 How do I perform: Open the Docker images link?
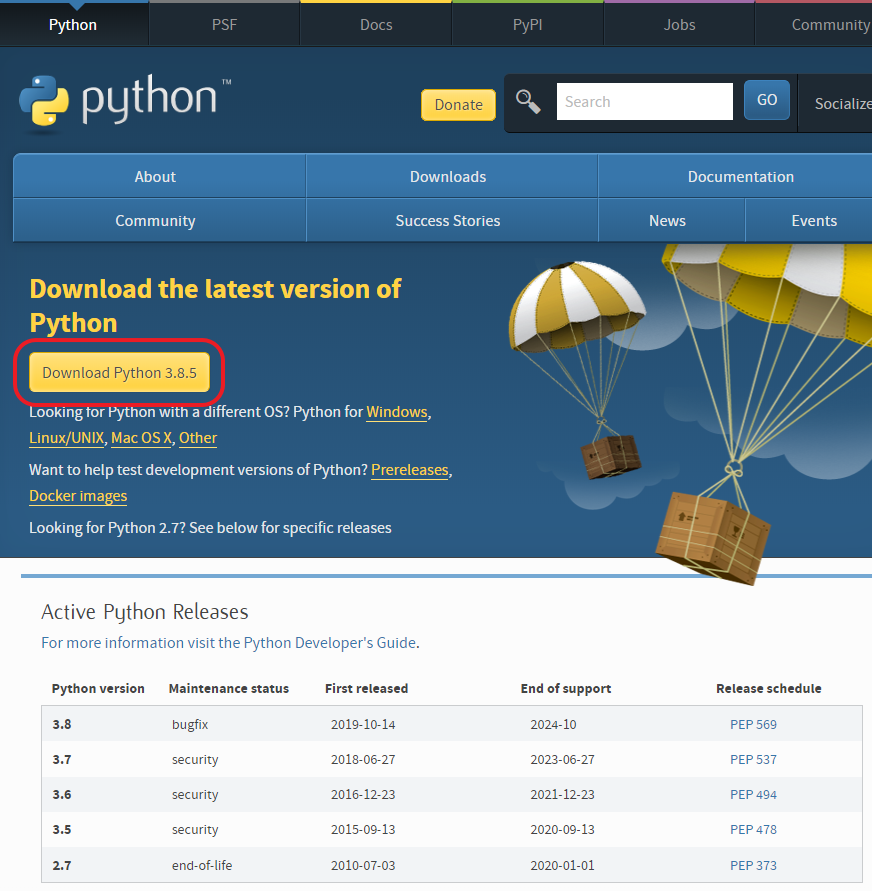click(78, 496)
